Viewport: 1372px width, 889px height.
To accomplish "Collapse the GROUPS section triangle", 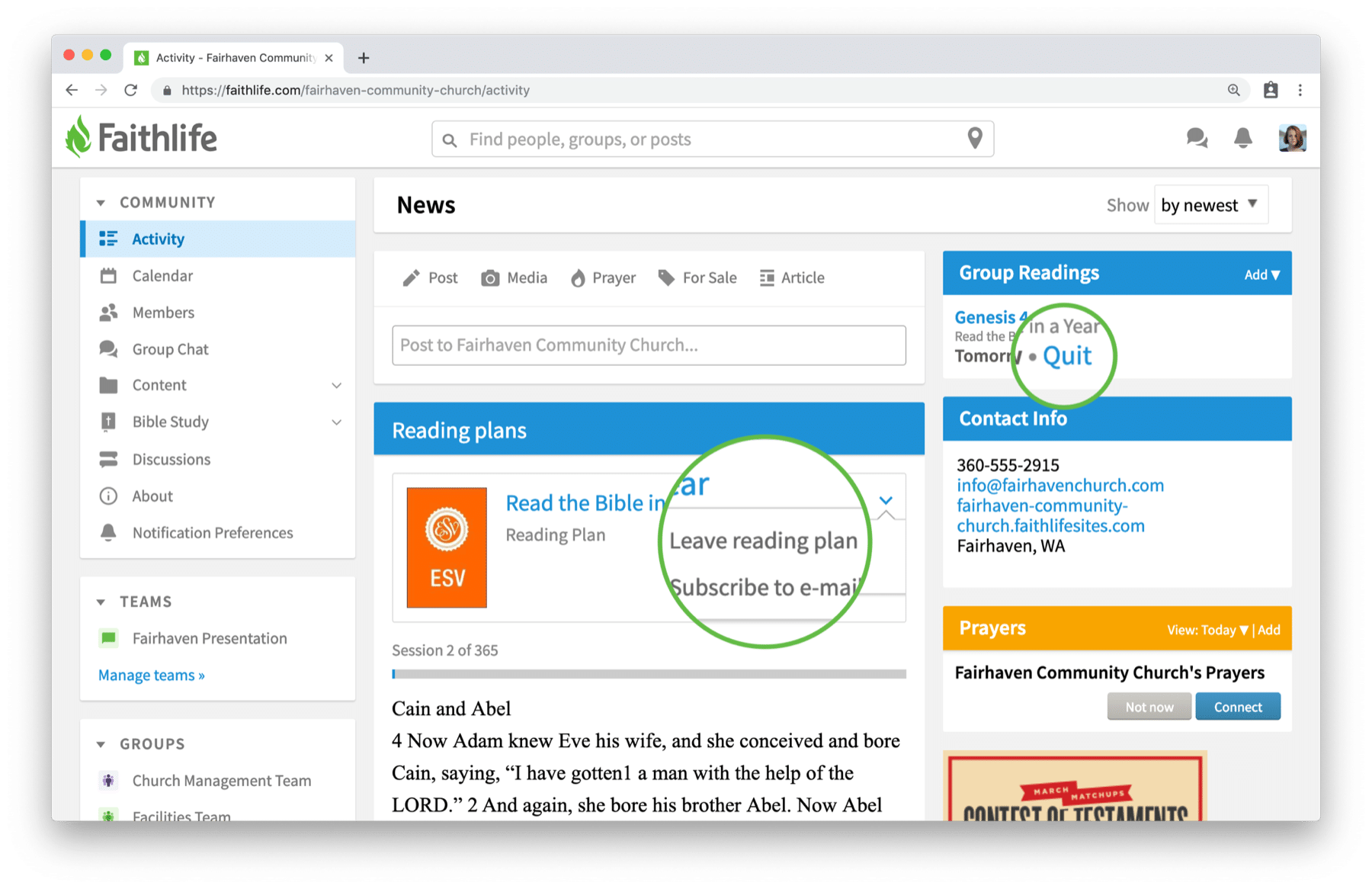I will 101,744.
